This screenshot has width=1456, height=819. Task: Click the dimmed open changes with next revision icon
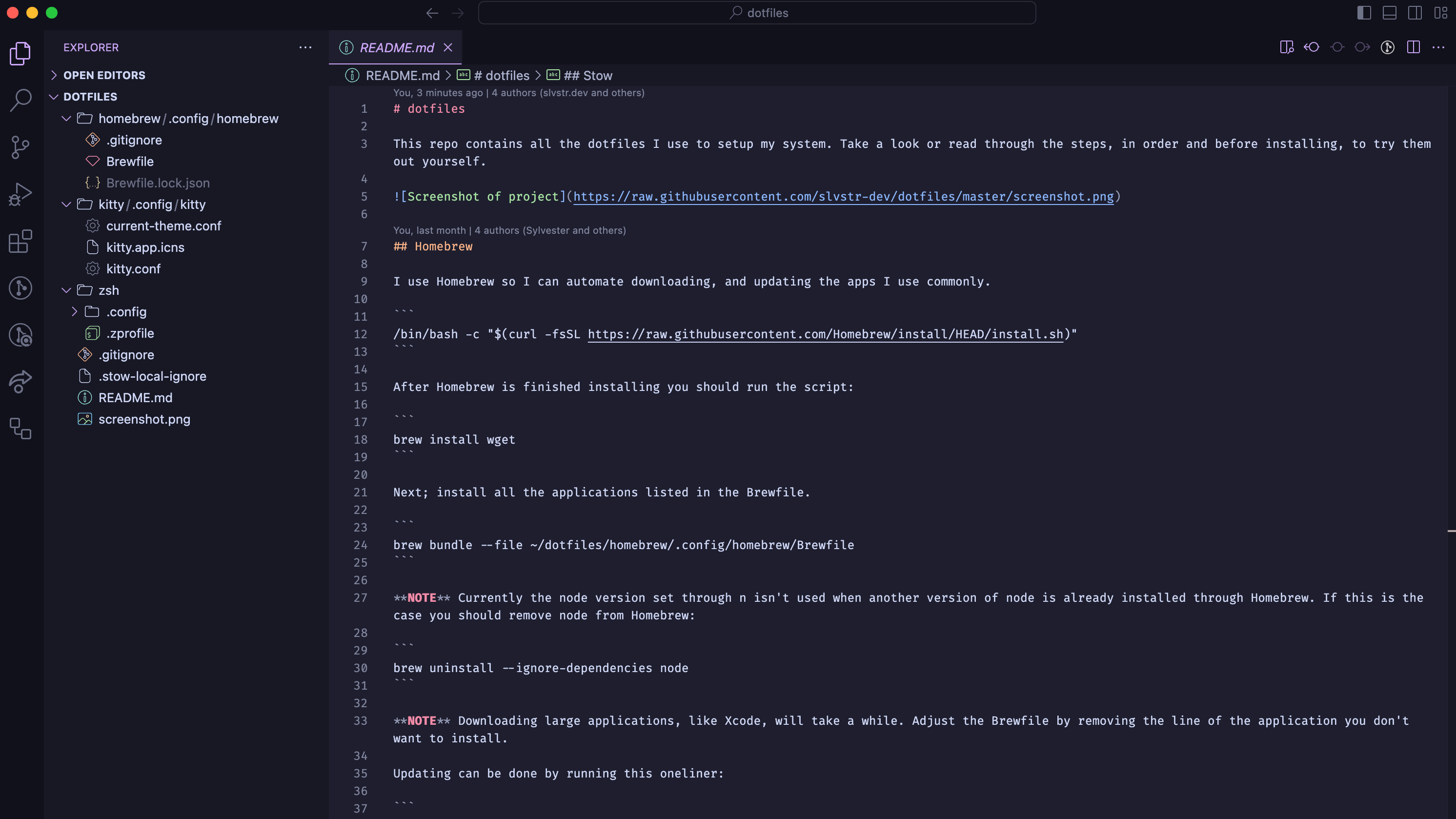pyautogui.click(x=1362, y=47)
